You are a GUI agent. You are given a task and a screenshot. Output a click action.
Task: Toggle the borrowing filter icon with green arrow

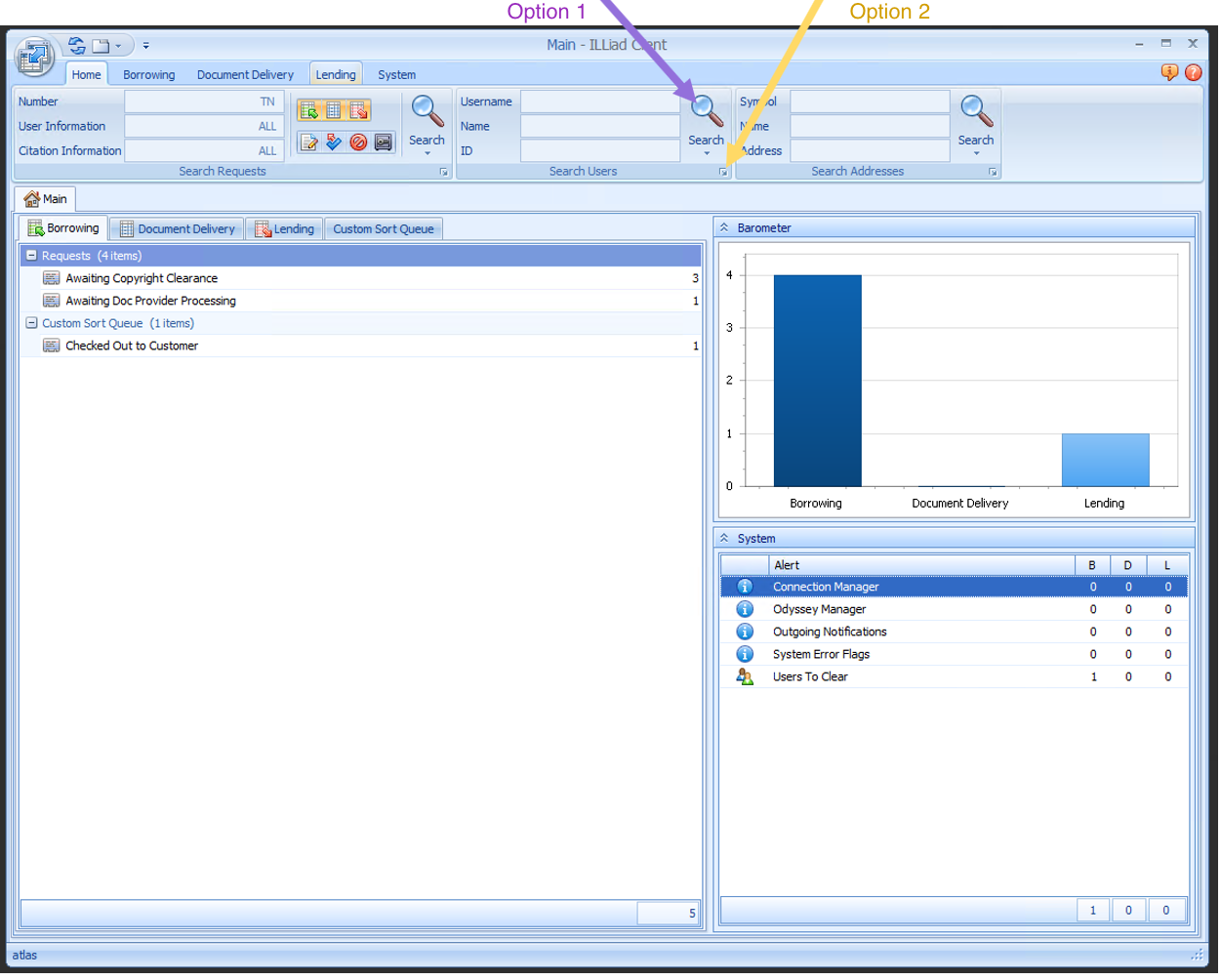coord(309,110)
